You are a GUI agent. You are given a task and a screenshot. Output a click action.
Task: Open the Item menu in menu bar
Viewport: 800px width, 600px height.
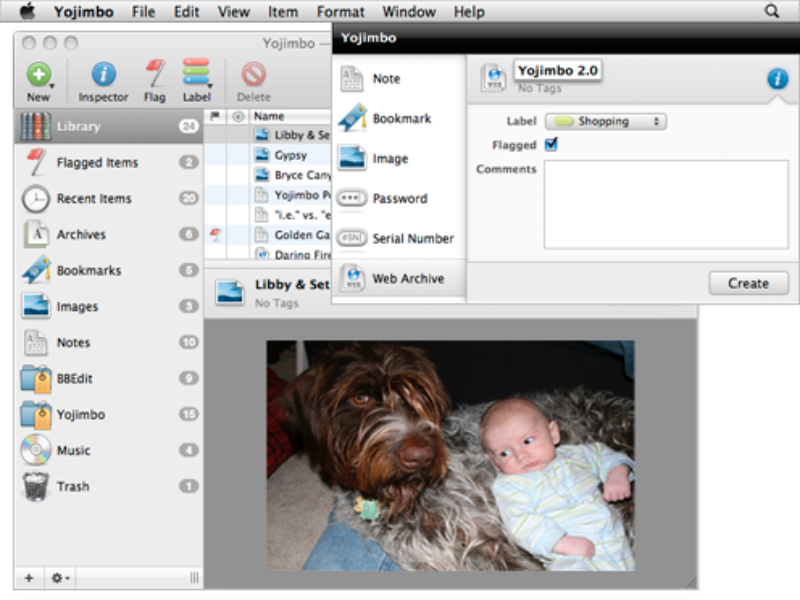tap(283, 12)
